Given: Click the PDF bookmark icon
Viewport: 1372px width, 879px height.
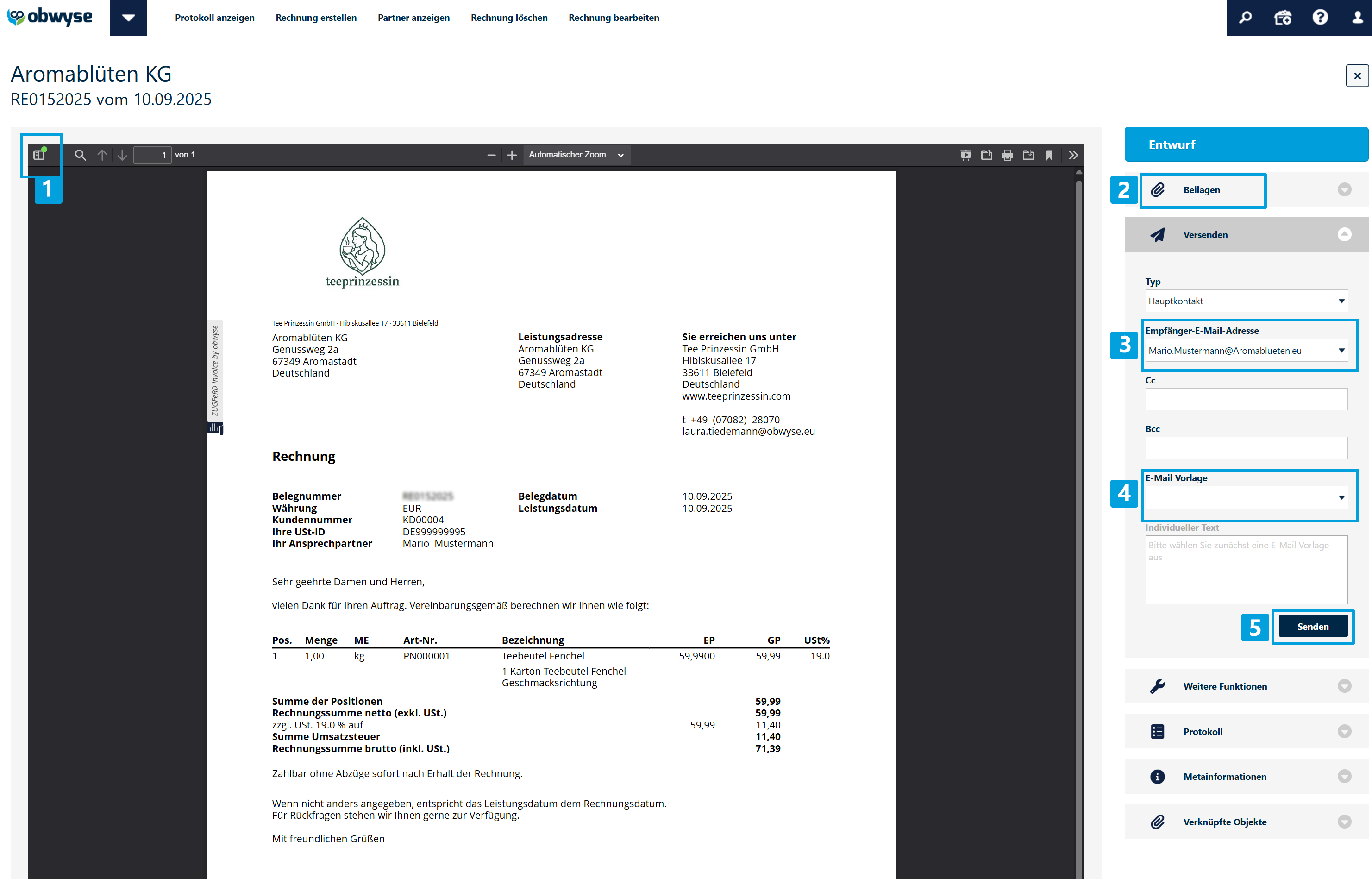Looking at the screenshot, I should 1049,155.
